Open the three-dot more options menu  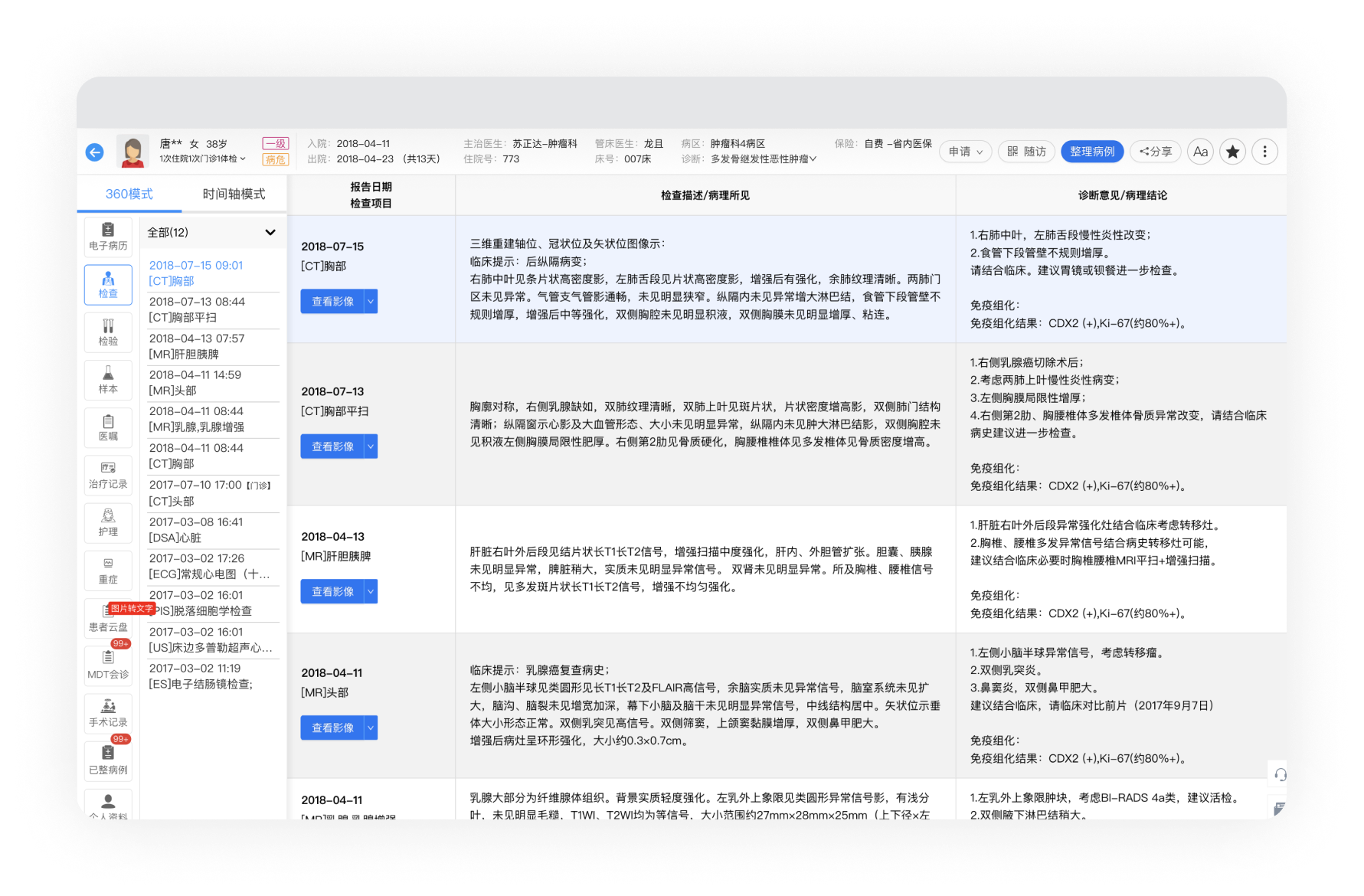[x=1264, y=152]
